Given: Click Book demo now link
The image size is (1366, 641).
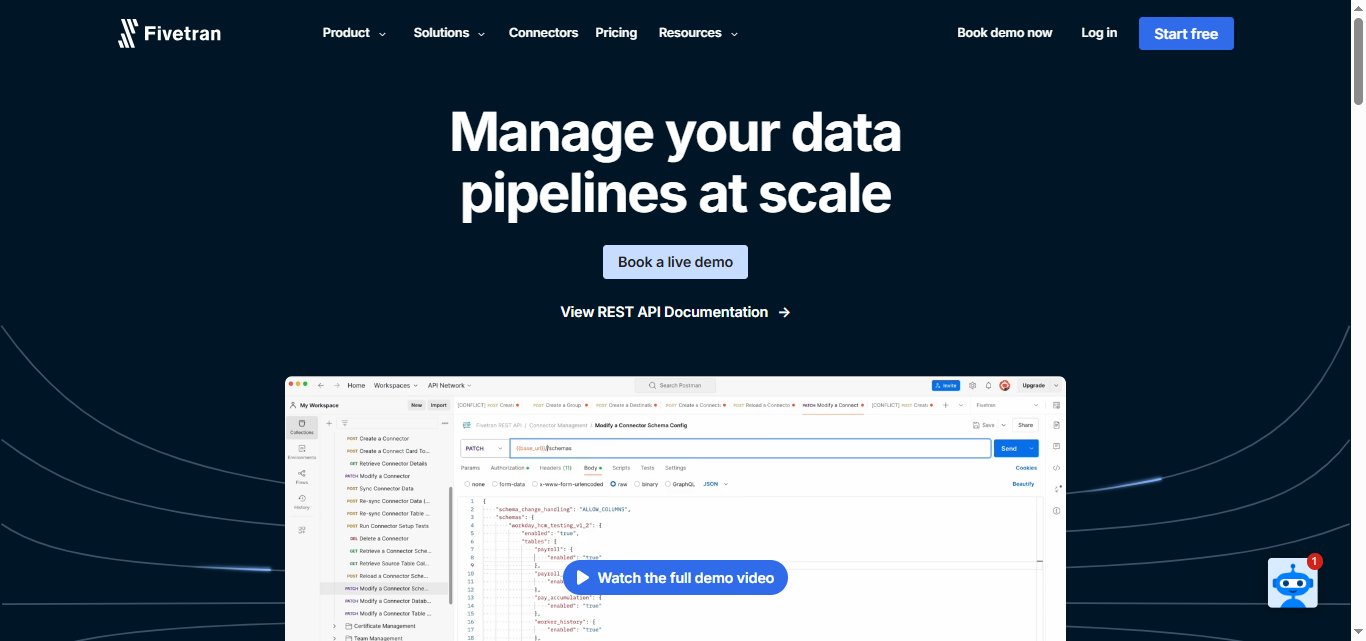Looking at the screenshot, I should [x=1004, y=33].
